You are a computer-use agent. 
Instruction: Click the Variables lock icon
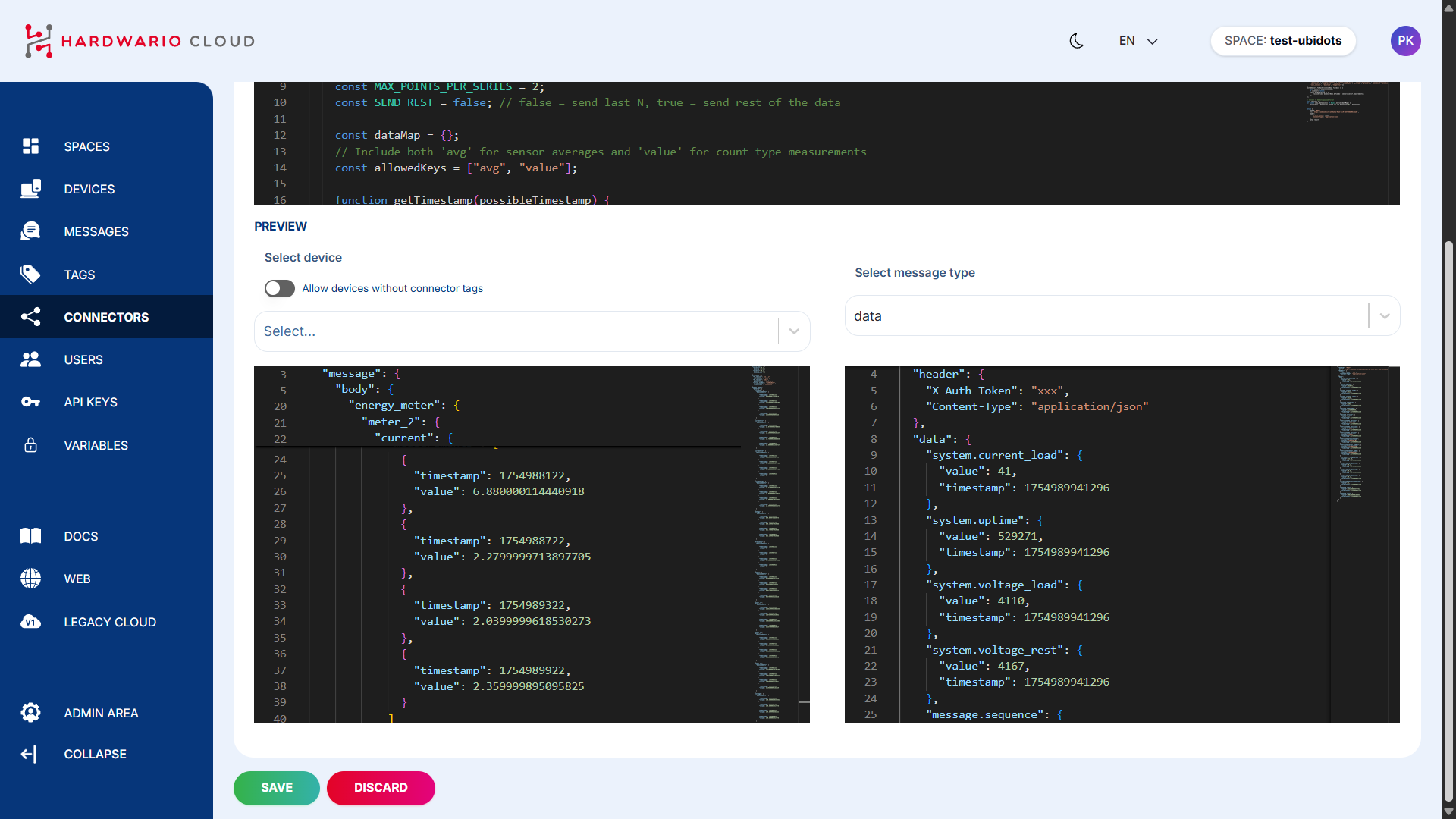coord(30,445)
